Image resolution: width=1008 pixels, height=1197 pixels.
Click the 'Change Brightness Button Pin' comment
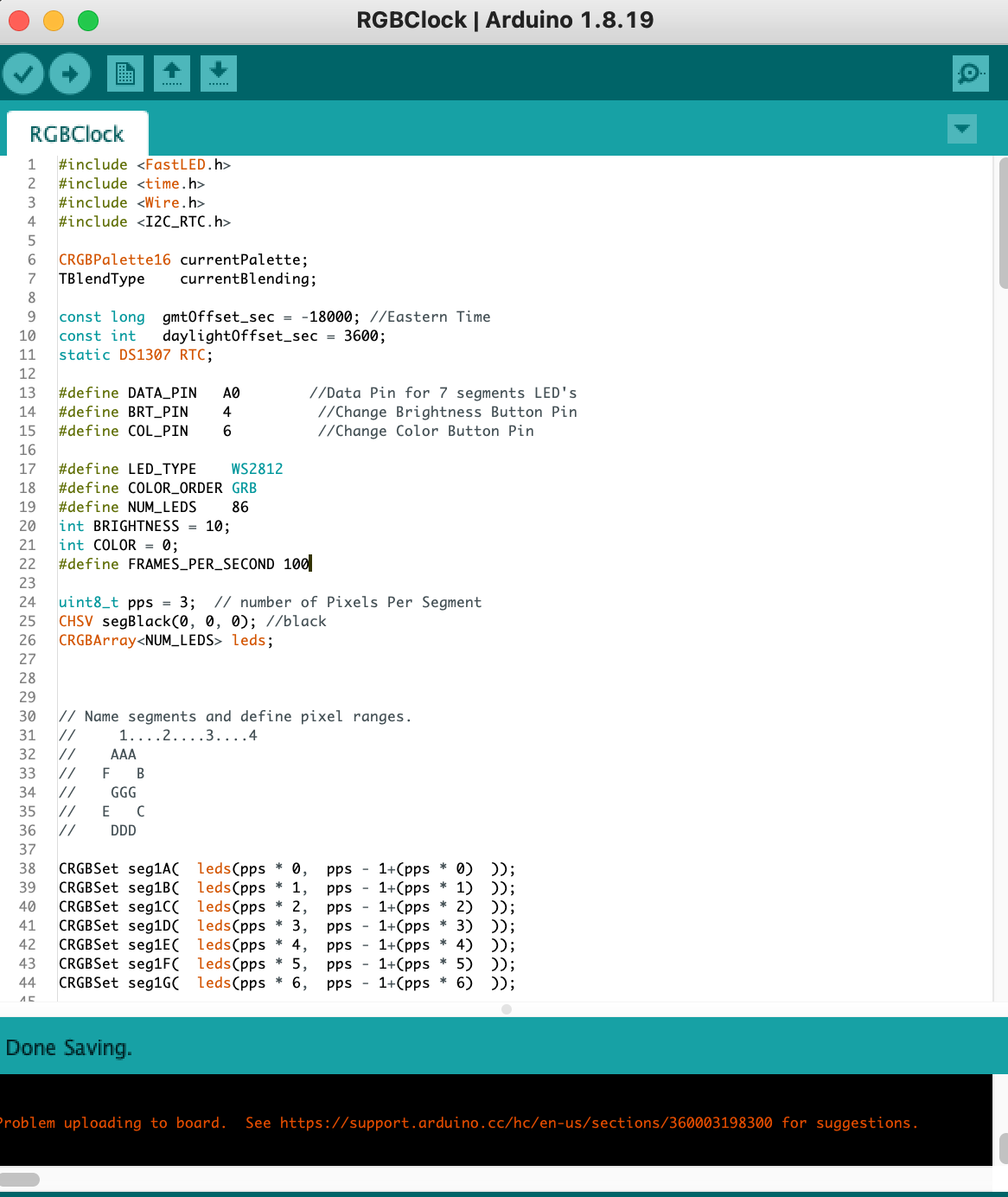447,412
